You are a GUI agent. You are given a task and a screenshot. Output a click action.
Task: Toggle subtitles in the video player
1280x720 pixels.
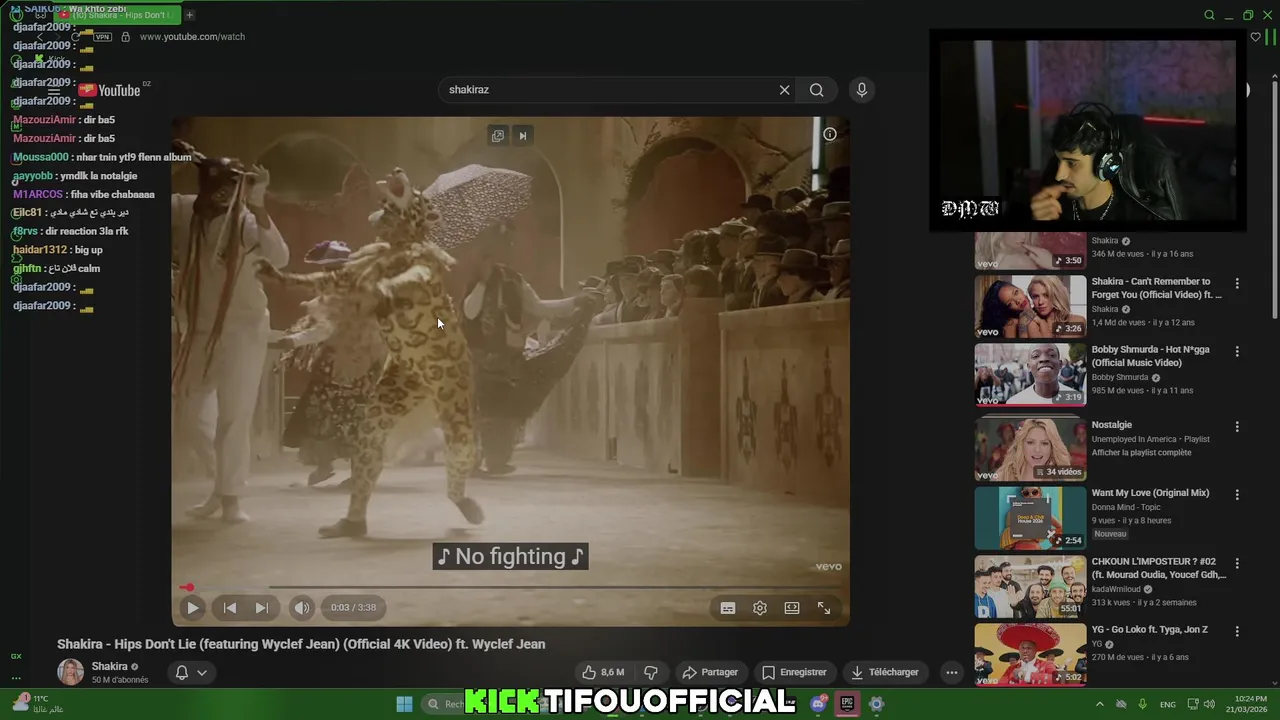pyautogui.click(x=728, y=608)
